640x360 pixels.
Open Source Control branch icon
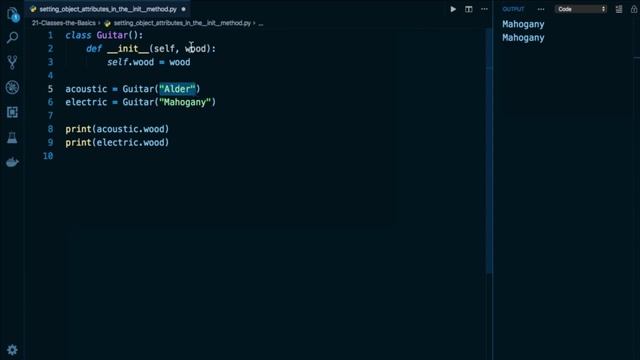pos(12,62)
